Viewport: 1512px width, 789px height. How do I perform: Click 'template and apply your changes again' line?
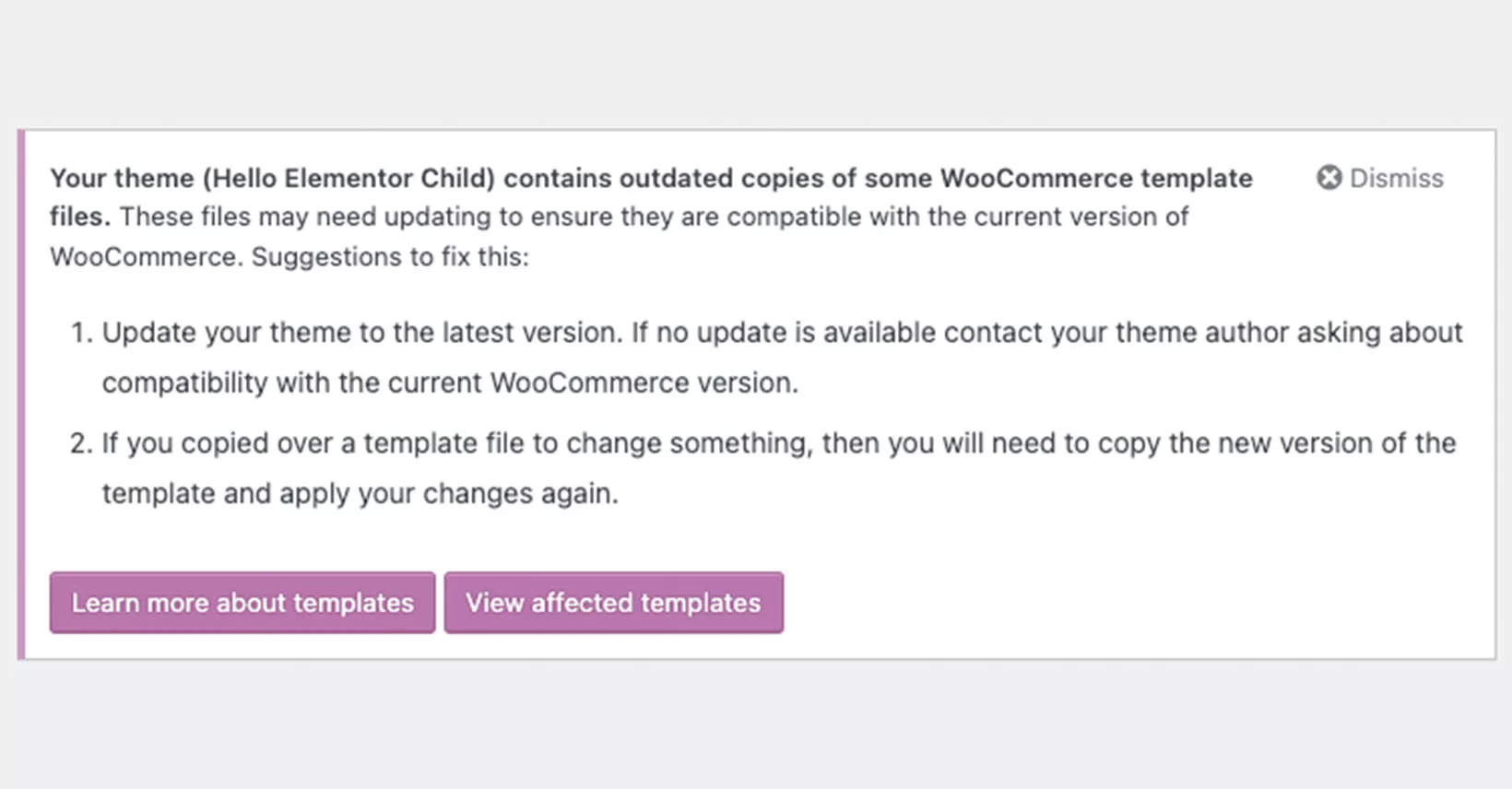click(360, 494)
